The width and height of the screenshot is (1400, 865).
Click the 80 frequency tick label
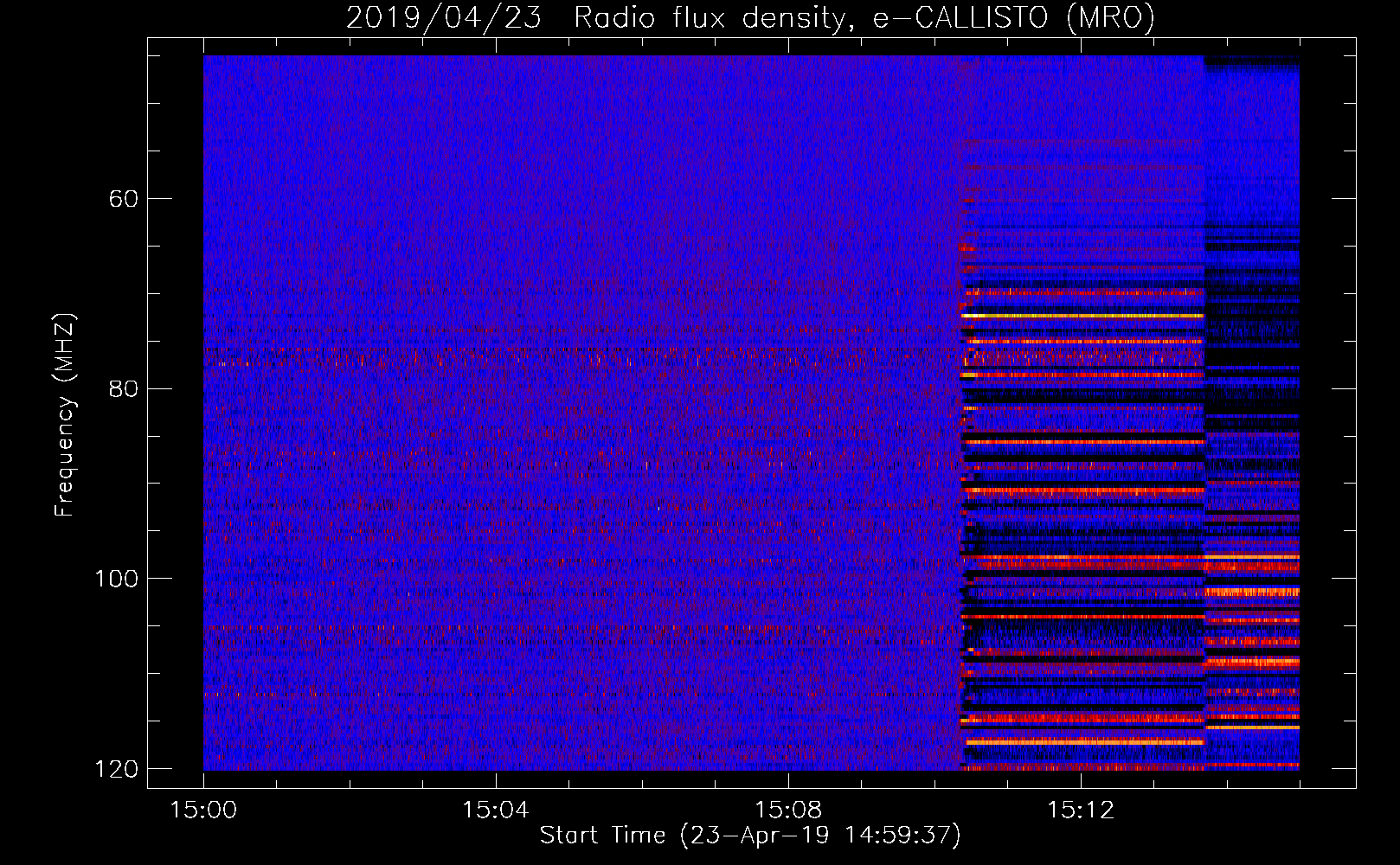point(124,388)
